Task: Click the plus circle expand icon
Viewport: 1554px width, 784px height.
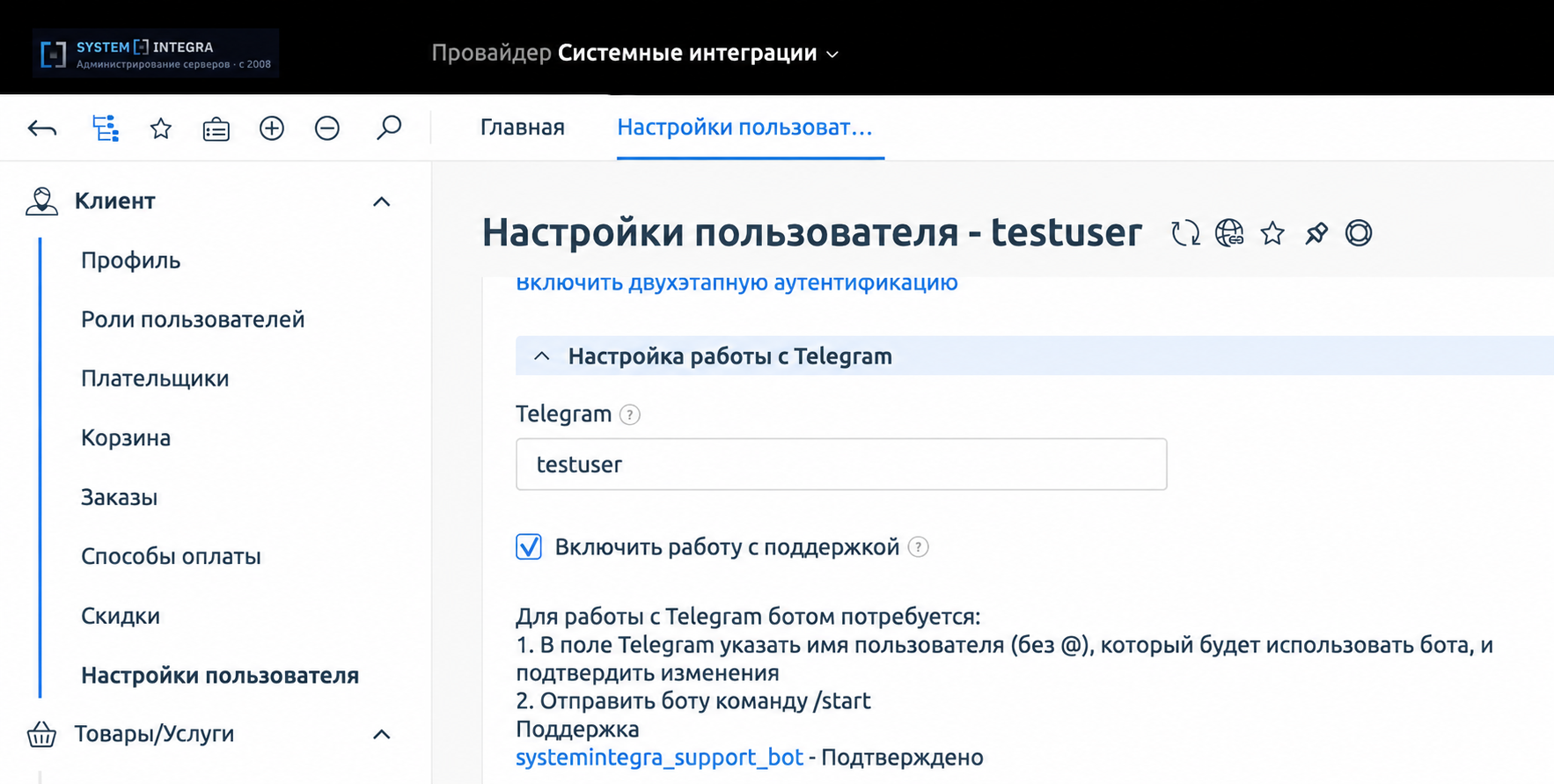Action: (x=272, y=128)
